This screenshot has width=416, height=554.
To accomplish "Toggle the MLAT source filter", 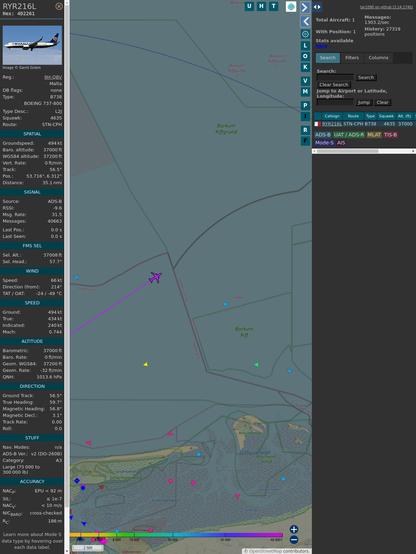I will (x=374, y=135).
